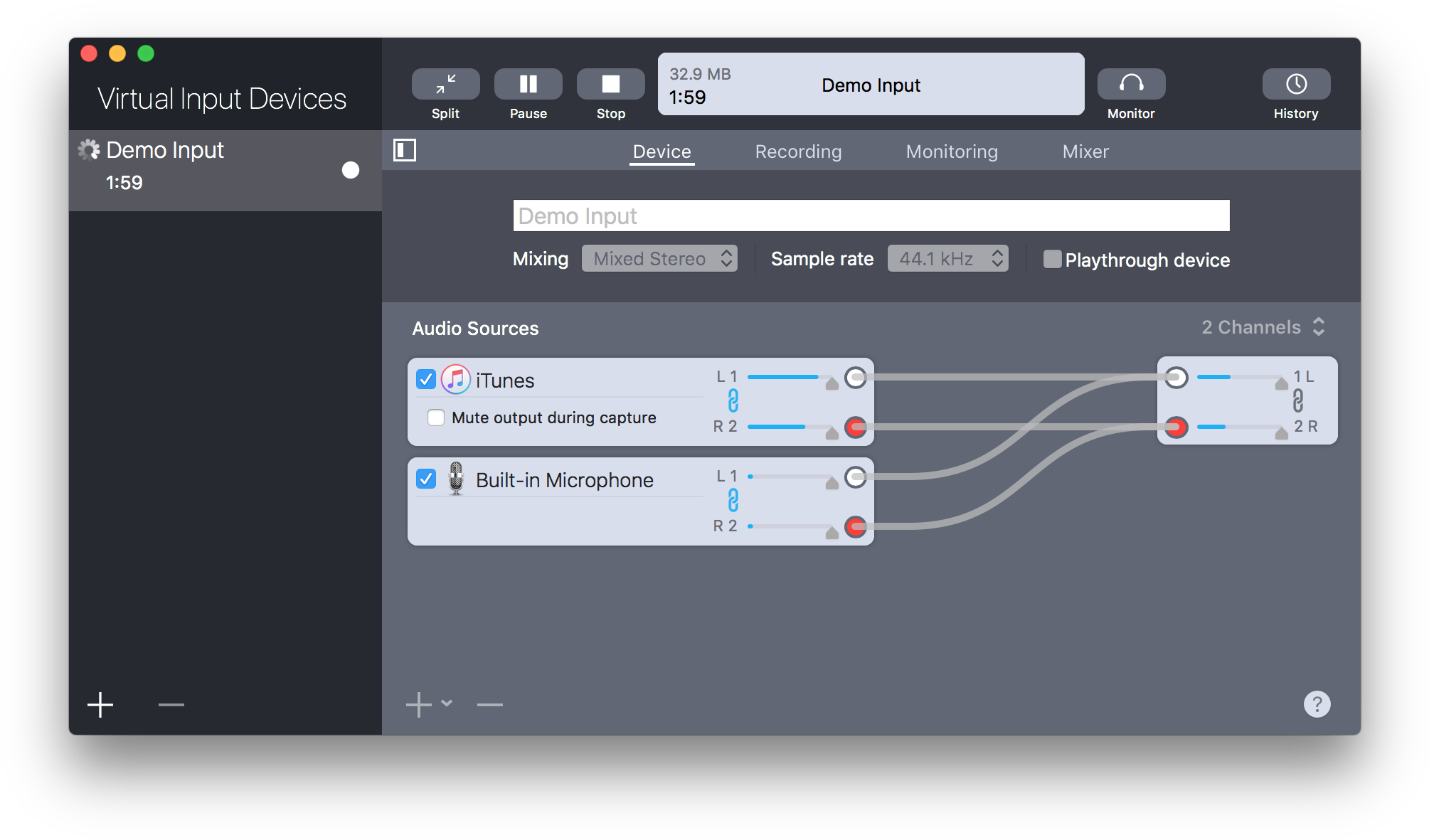Toggle the sidebar panel icon
Viewport: 1429px width, 840px height.
pyautogui.click(x=405, y=150)
